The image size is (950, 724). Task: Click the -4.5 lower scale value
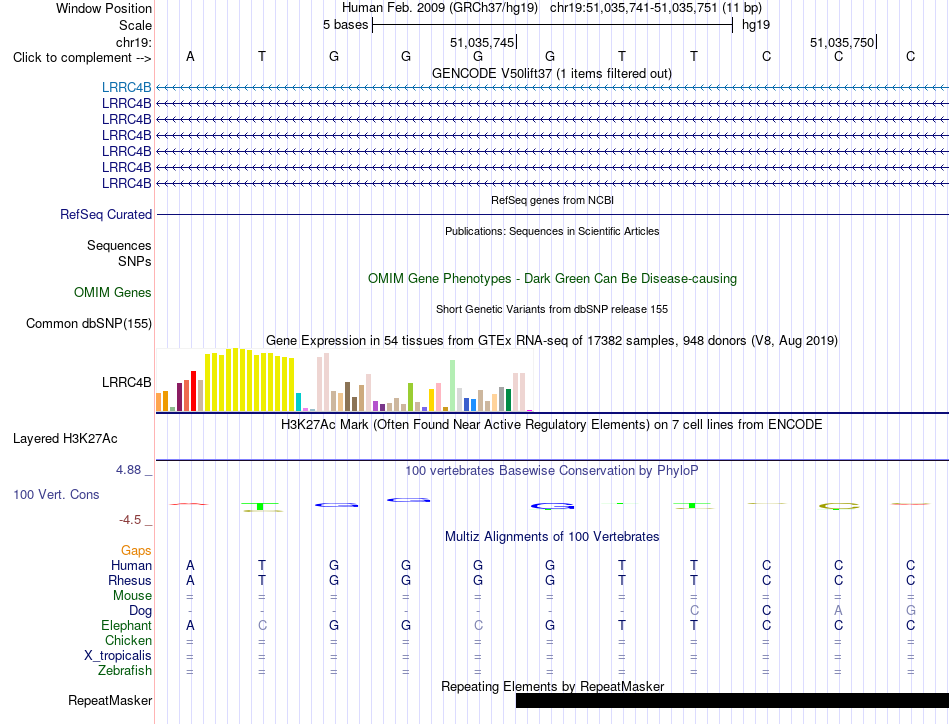click(x=130, y=520)
